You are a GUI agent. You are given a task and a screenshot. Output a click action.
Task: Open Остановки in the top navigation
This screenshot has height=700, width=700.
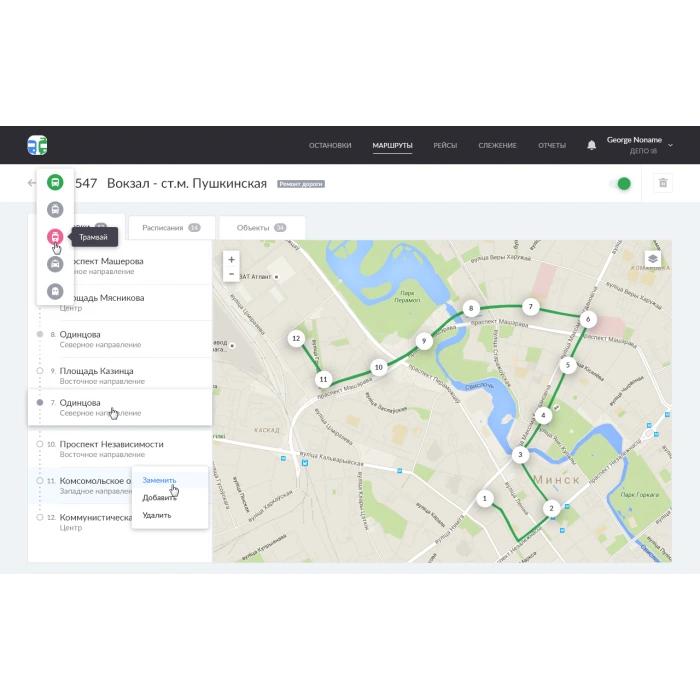tap(330, 145)
